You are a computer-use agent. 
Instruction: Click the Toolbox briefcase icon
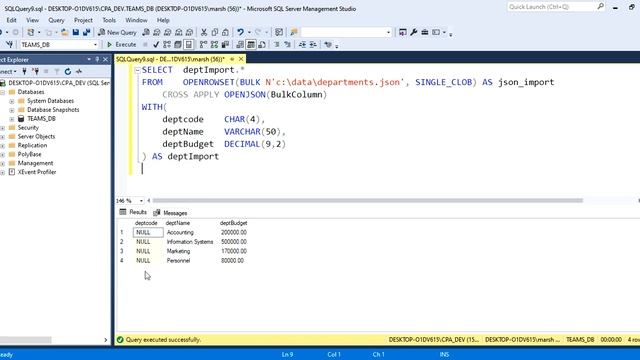coord(424,32)
